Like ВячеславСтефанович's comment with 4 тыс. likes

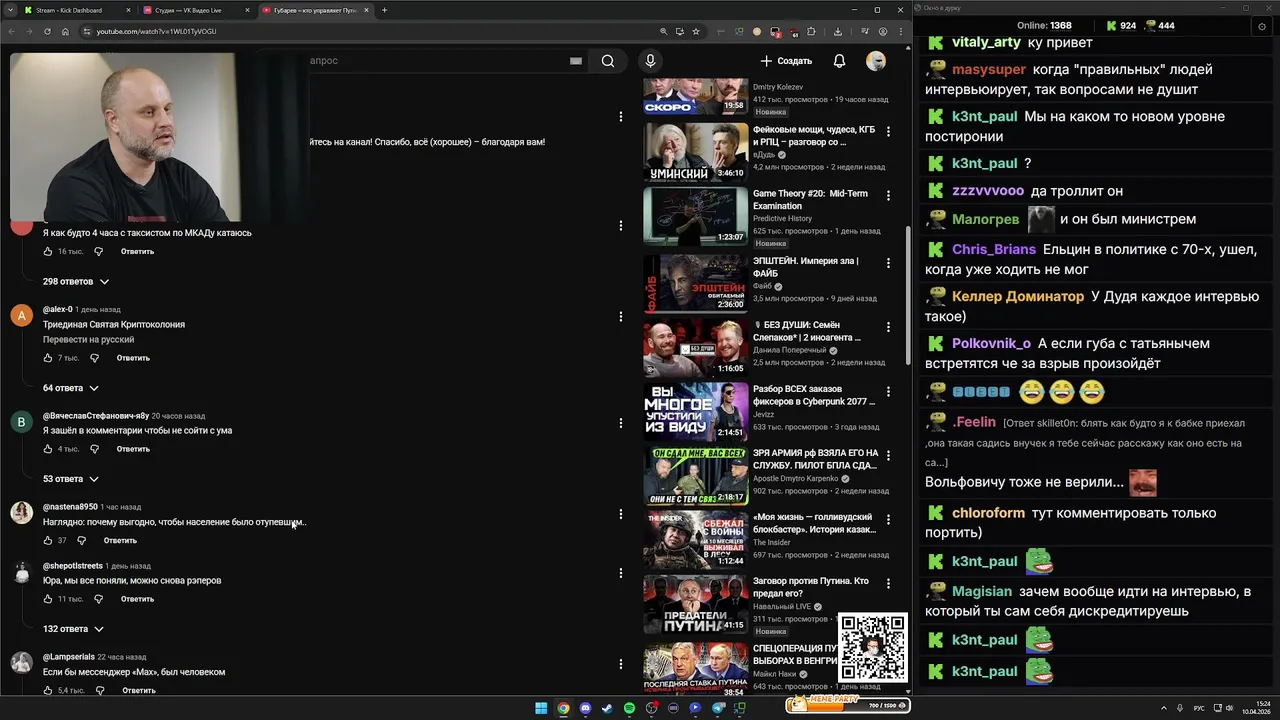[x=47, y=449]
